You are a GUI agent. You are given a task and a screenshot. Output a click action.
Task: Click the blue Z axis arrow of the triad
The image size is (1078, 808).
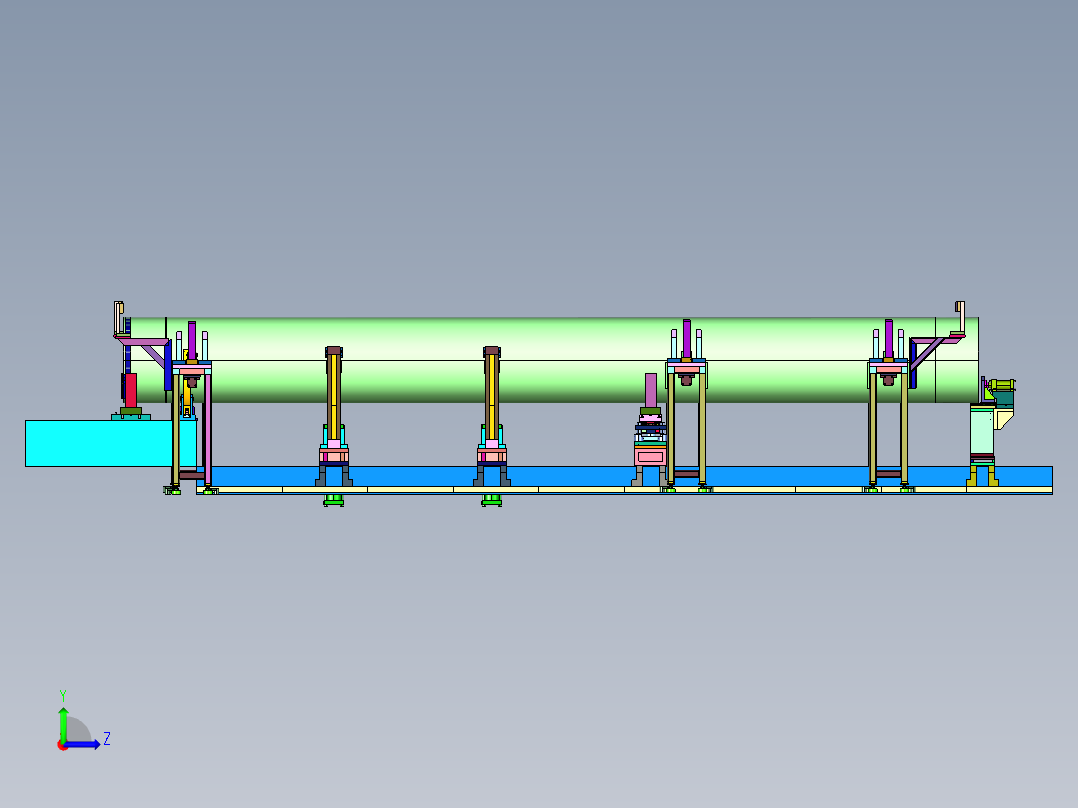click(x=83, y=745)
